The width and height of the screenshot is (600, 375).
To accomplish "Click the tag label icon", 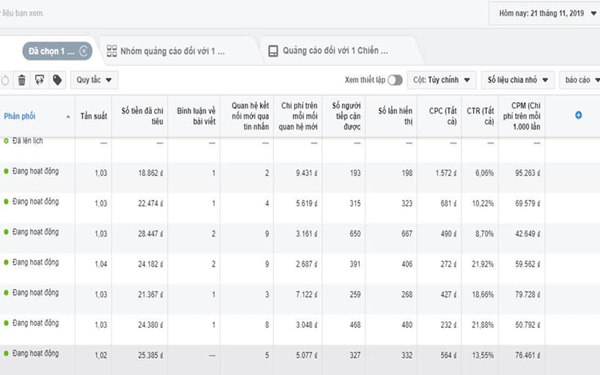I will click(x=57, y=80).
